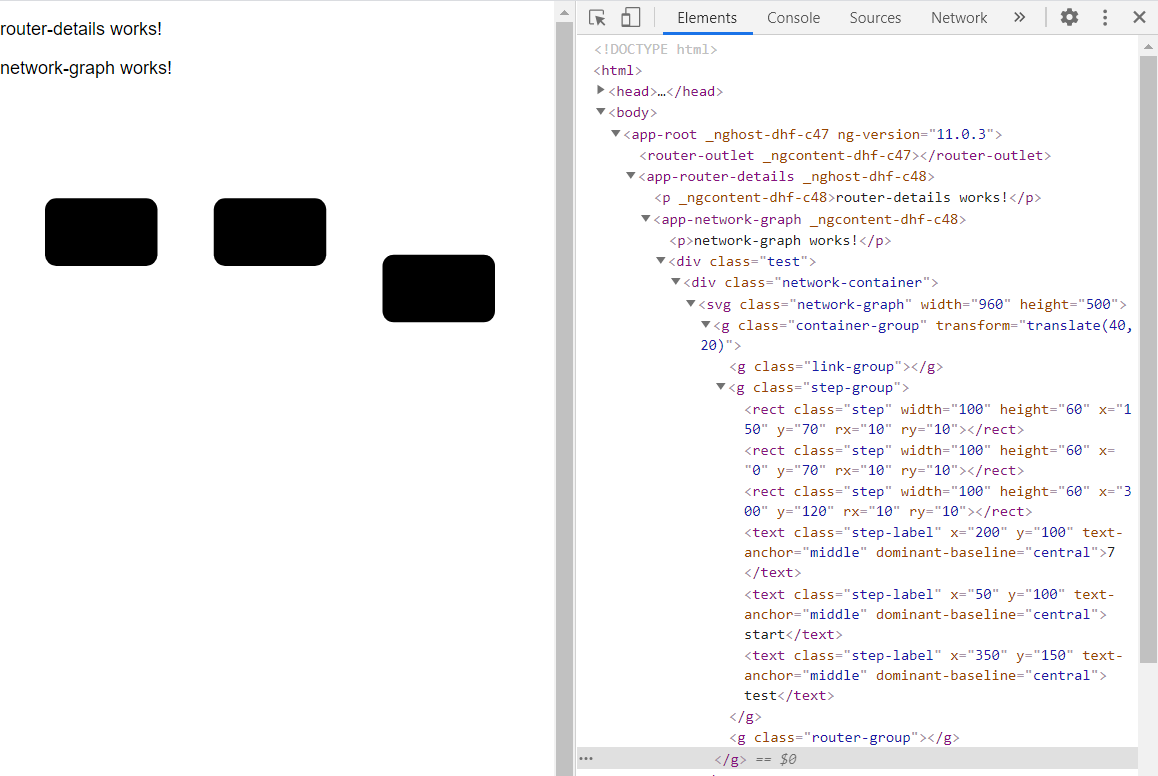Click the svg height value 500
The width and height of the screenshot is (1158, 776).
pyautogui.click(x=1097, y=303)
